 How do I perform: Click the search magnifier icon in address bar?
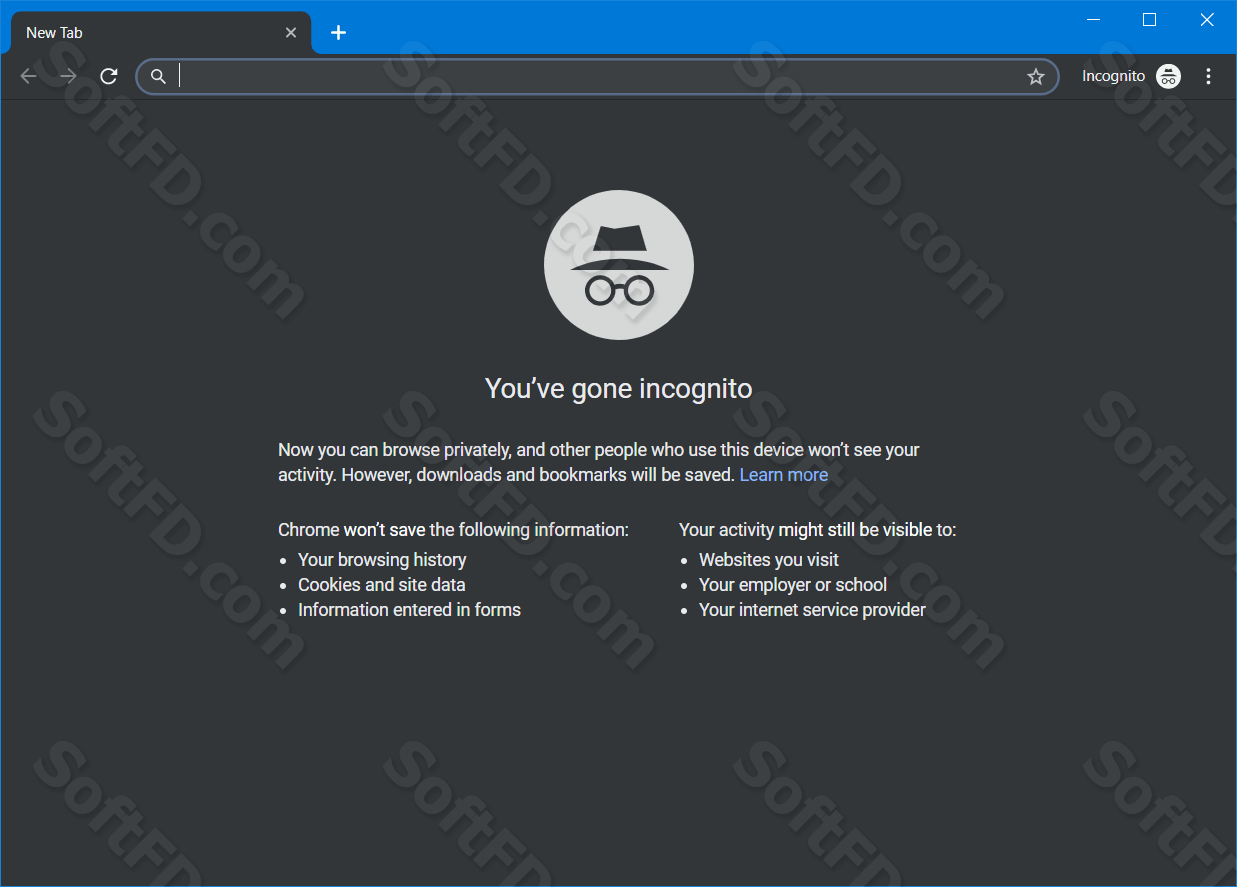pos(158,76)
